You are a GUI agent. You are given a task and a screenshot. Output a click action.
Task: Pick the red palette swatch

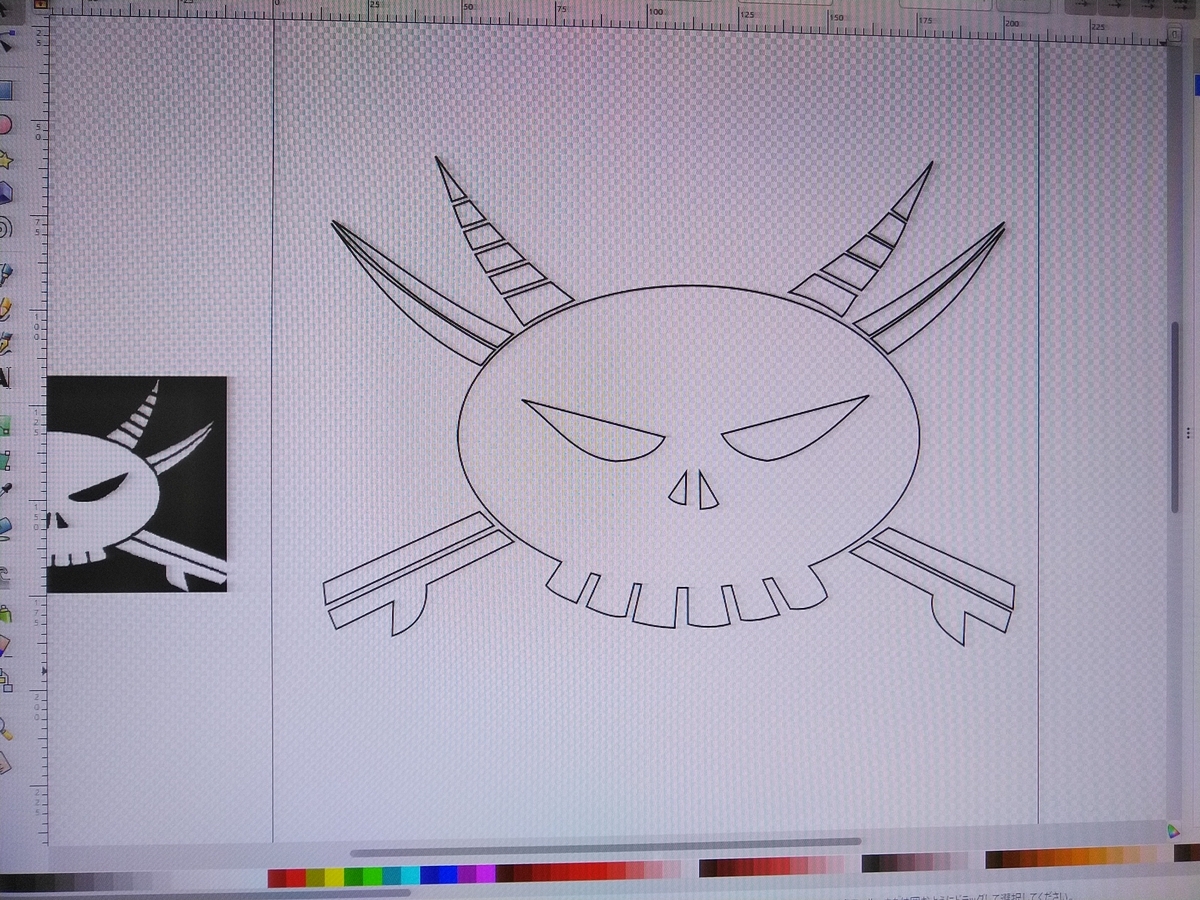[296, 877]
